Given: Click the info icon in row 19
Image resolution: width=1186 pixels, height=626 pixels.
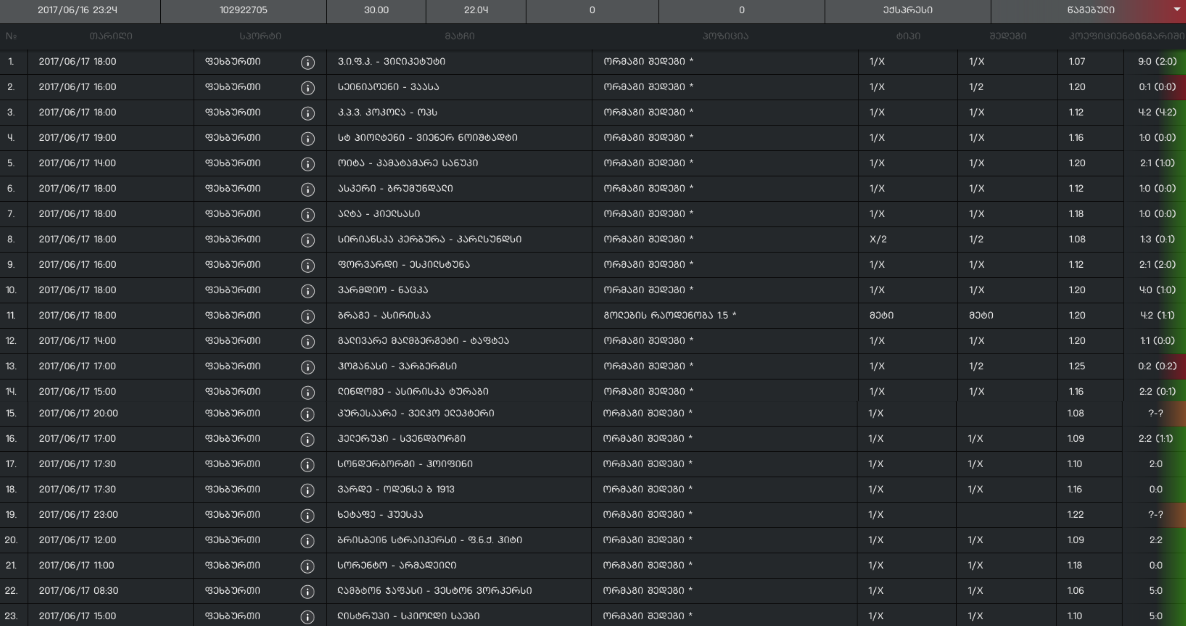Looking at the screenshot, I should (308, 514).
